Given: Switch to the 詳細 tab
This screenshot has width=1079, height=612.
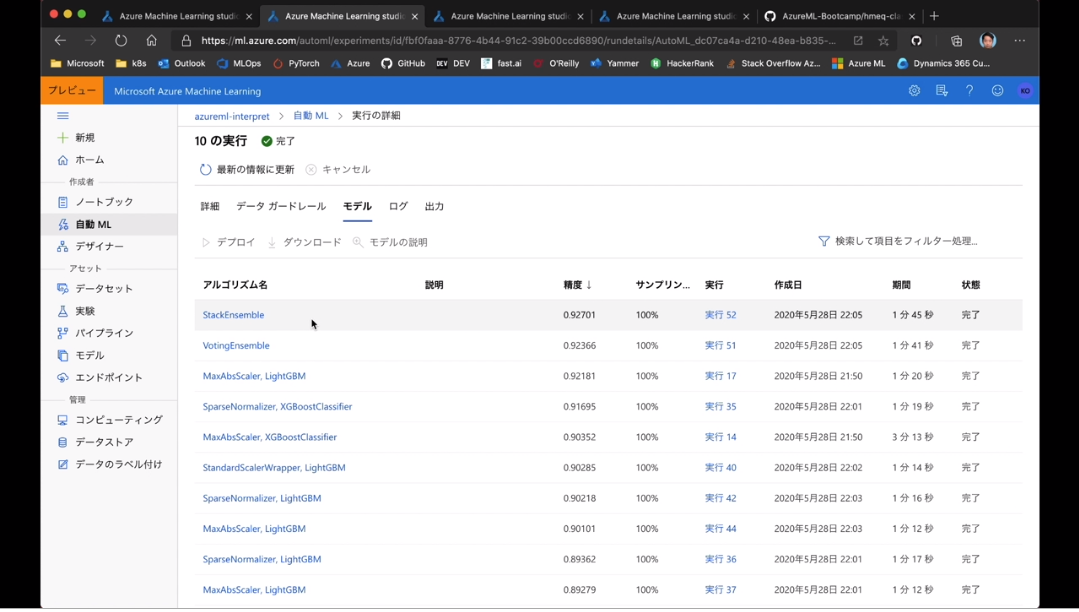Looking at the screenshot, I should pyautogui.click(x=210, y=207).
